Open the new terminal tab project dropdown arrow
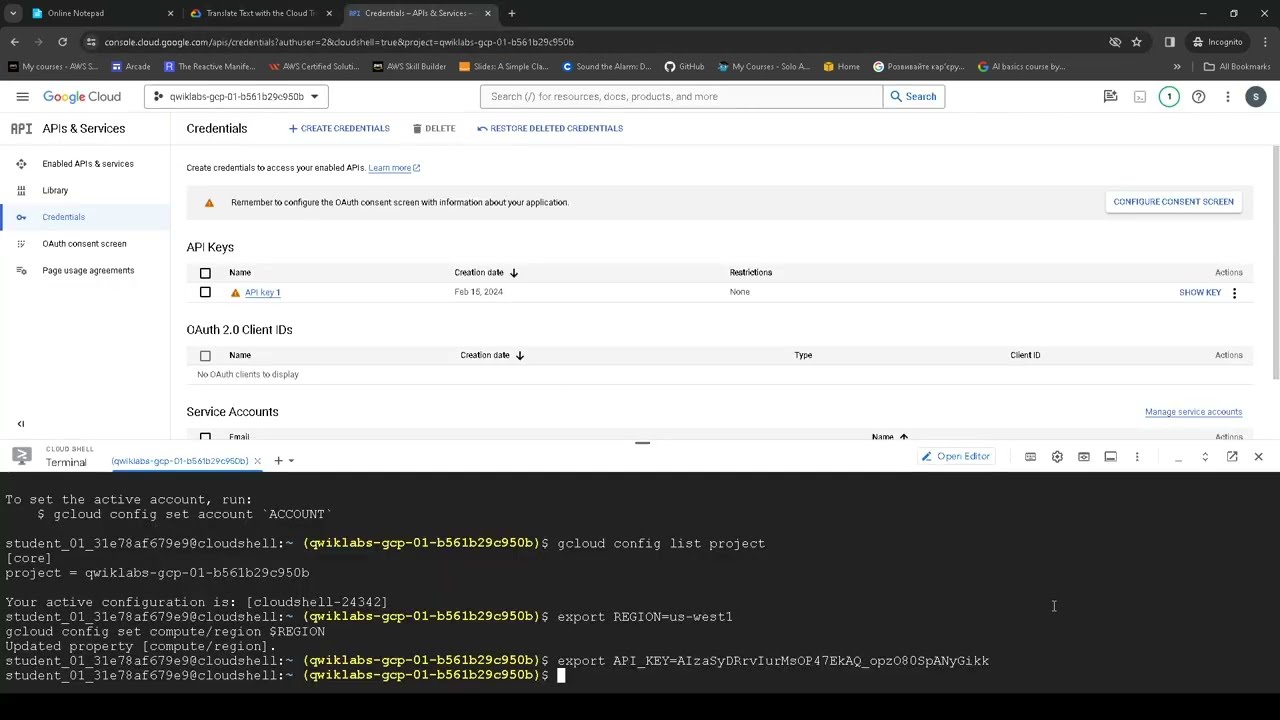This screenshot has width=1280, height=720. (x=291, y=461)
